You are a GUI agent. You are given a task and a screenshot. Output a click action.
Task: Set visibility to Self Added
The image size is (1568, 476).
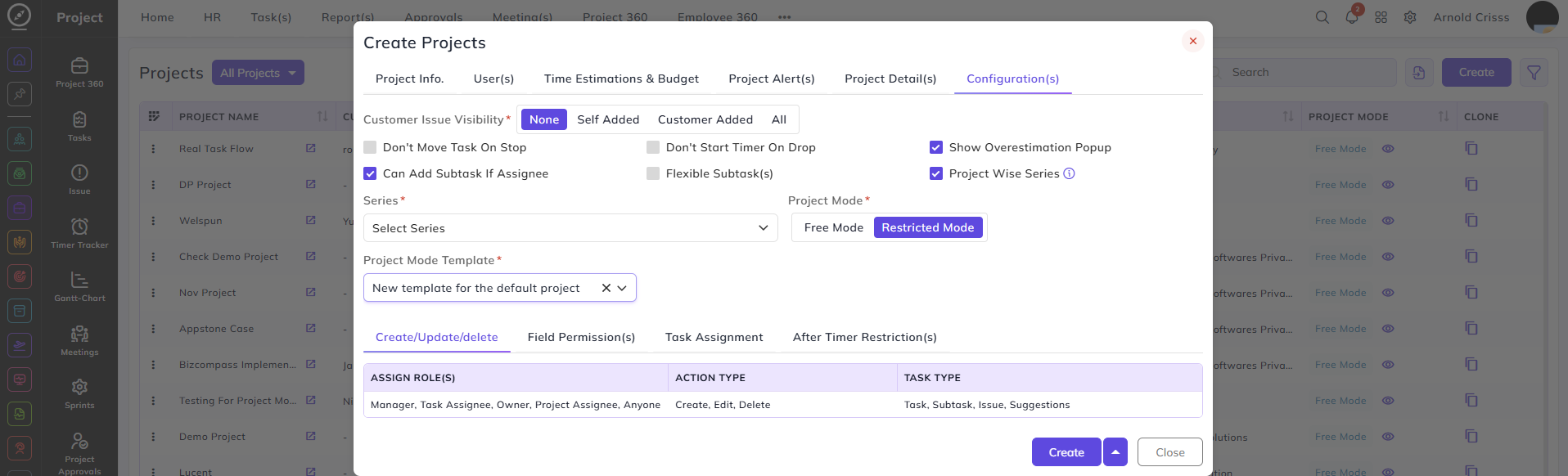coord(608,119)
